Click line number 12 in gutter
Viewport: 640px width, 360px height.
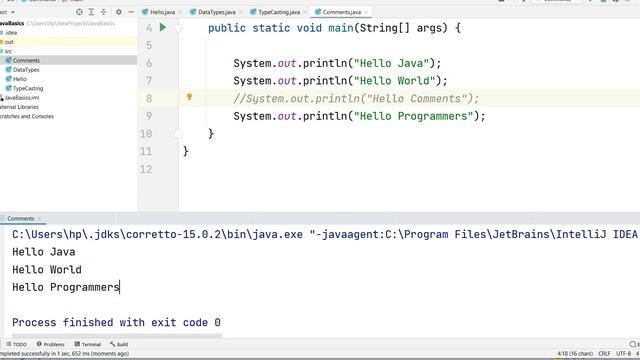(146, 169)
